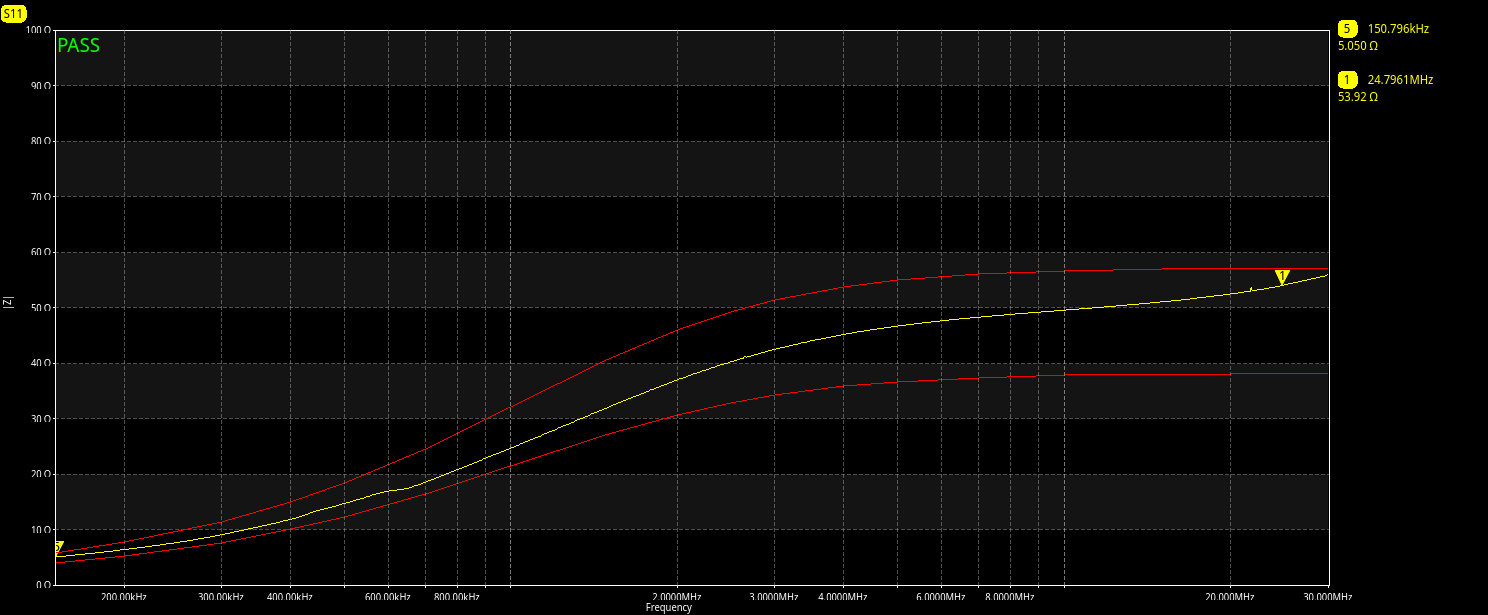Screen dimensions: 1488x615
Task: Click the 600.00kHz frequency axis label
Action: click(387, 597)
